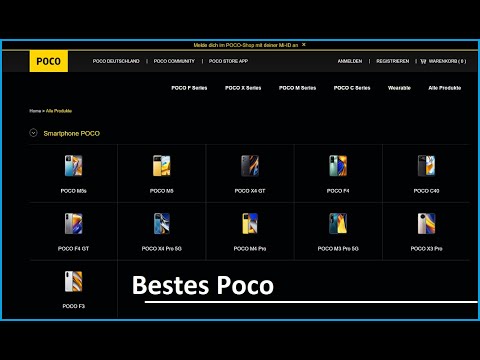Select the POCO M5s phone image

pos(73,165)
